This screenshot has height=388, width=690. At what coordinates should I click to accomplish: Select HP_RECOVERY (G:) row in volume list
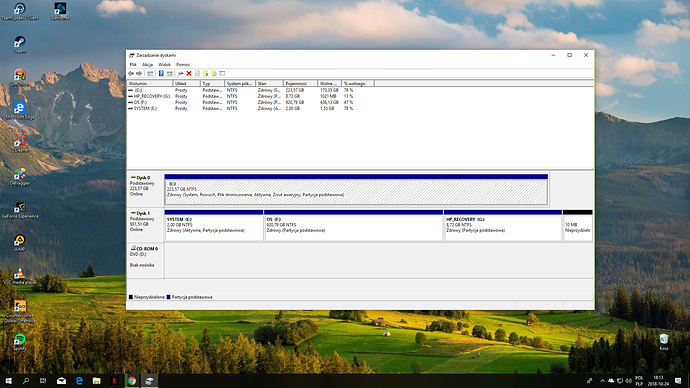click(240, 96)
